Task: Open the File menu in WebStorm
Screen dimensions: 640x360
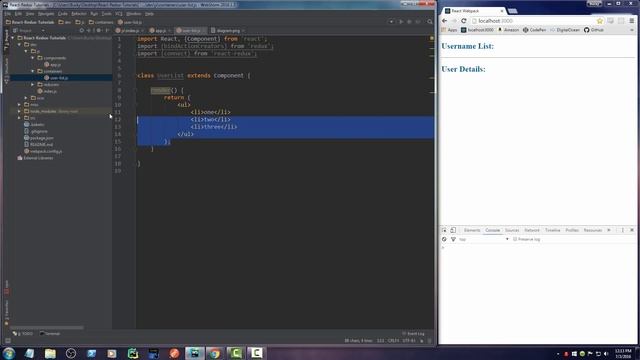Action: [7, 14]
